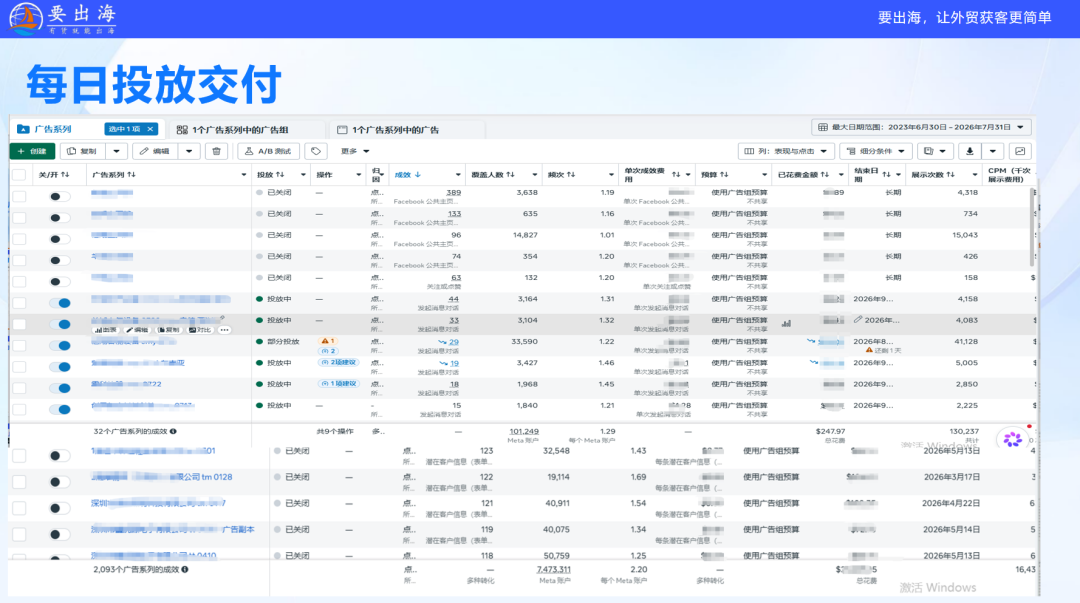This screenshot has height=603, width=1080.
Task: Toggle on campaign with 389 results
Action: tap(60, 196)
